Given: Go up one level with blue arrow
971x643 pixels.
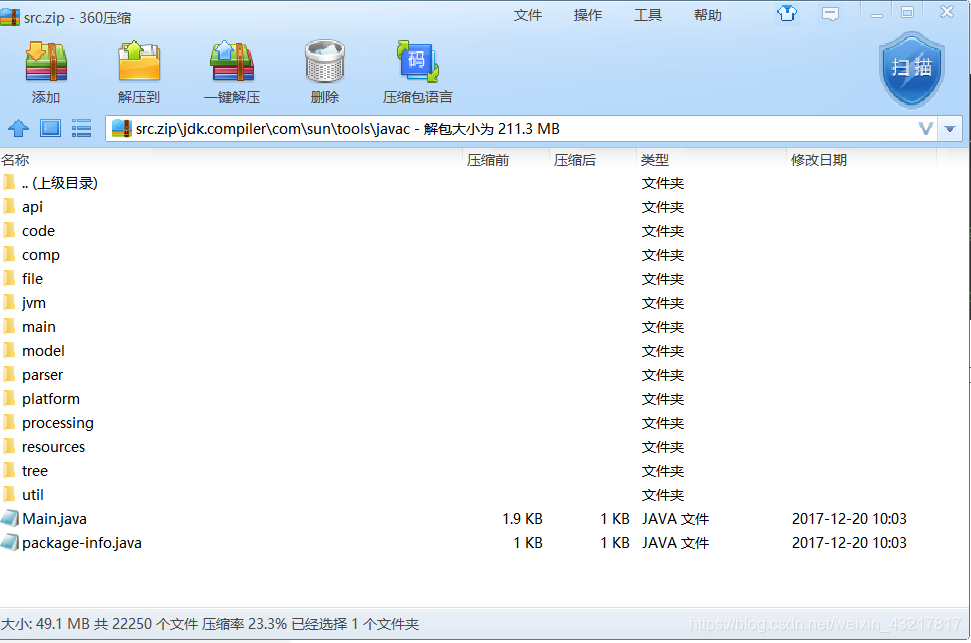Looking at the screenshot, I should pyautogui.click(x=19, y=128).
